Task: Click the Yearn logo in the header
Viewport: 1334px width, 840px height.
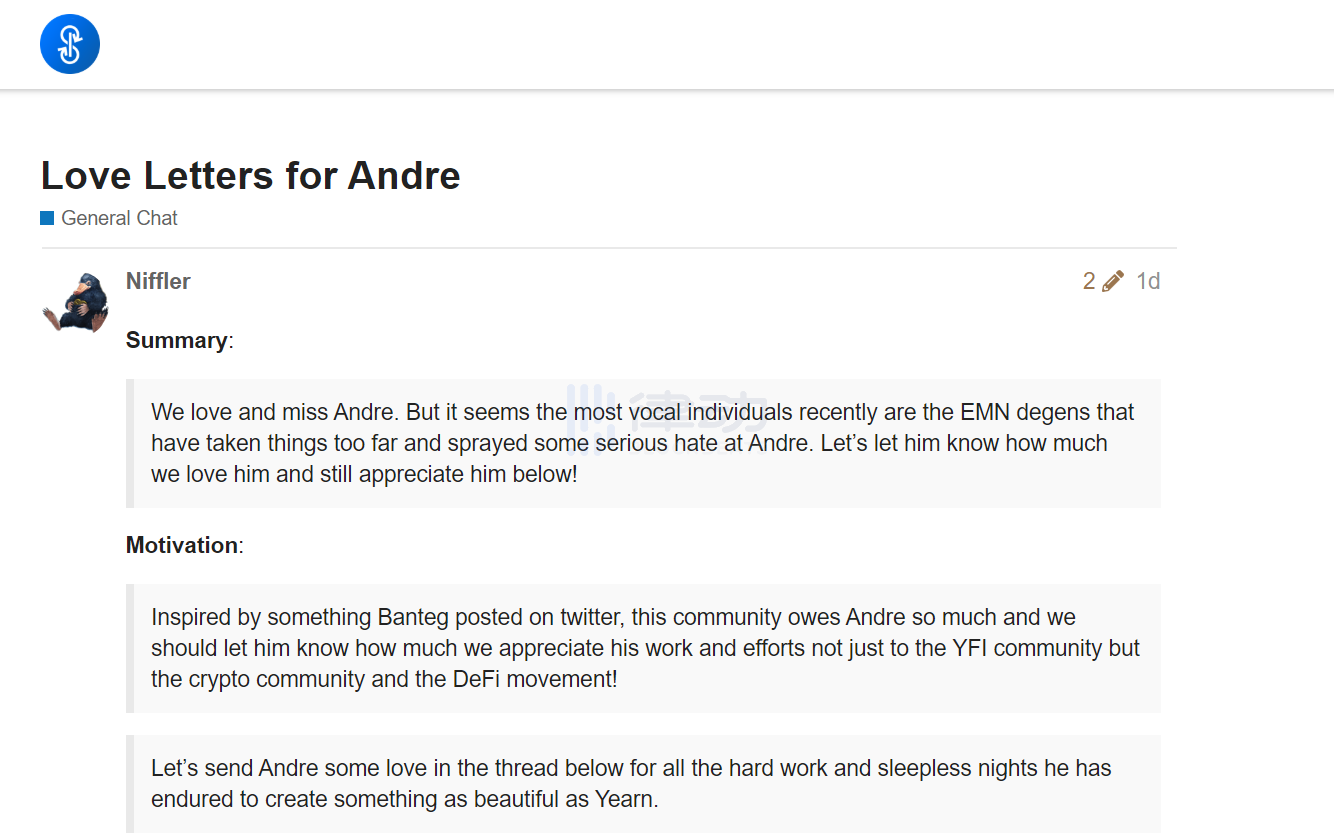Action: click(69, 44)
